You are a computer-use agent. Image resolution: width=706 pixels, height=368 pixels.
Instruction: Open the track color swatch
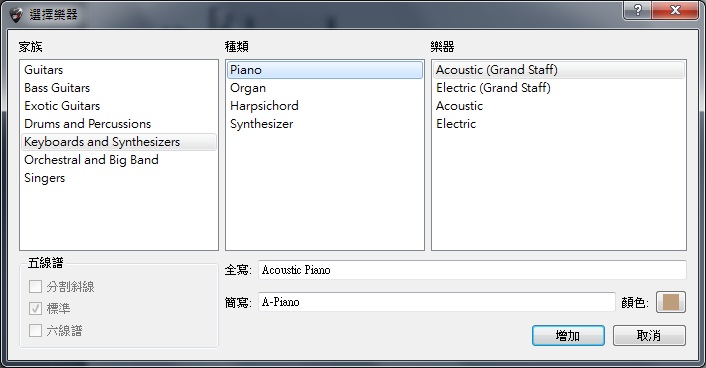tap(671, 302)
